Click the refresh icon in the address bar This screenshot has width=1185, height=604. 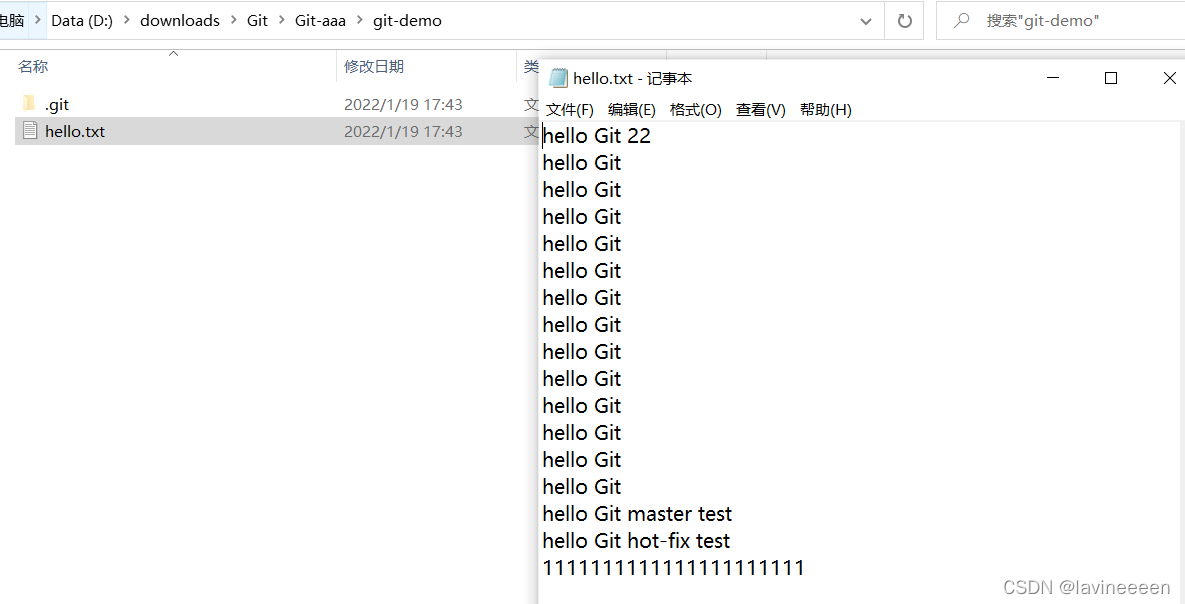(904, 20)
